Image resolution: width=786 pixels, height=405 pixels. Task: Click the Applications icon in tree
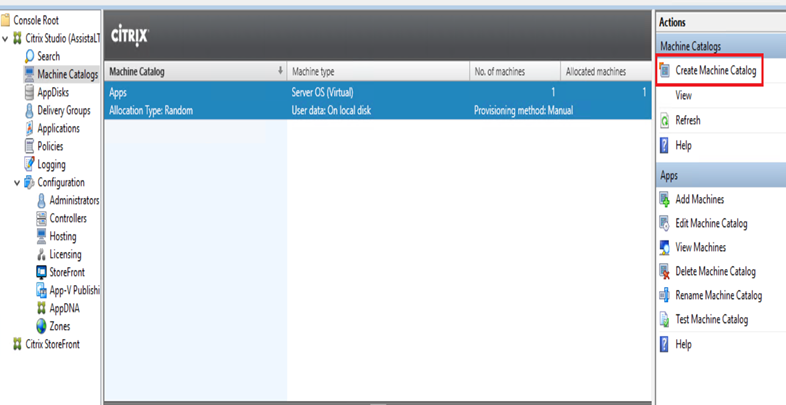click(30, 128)
